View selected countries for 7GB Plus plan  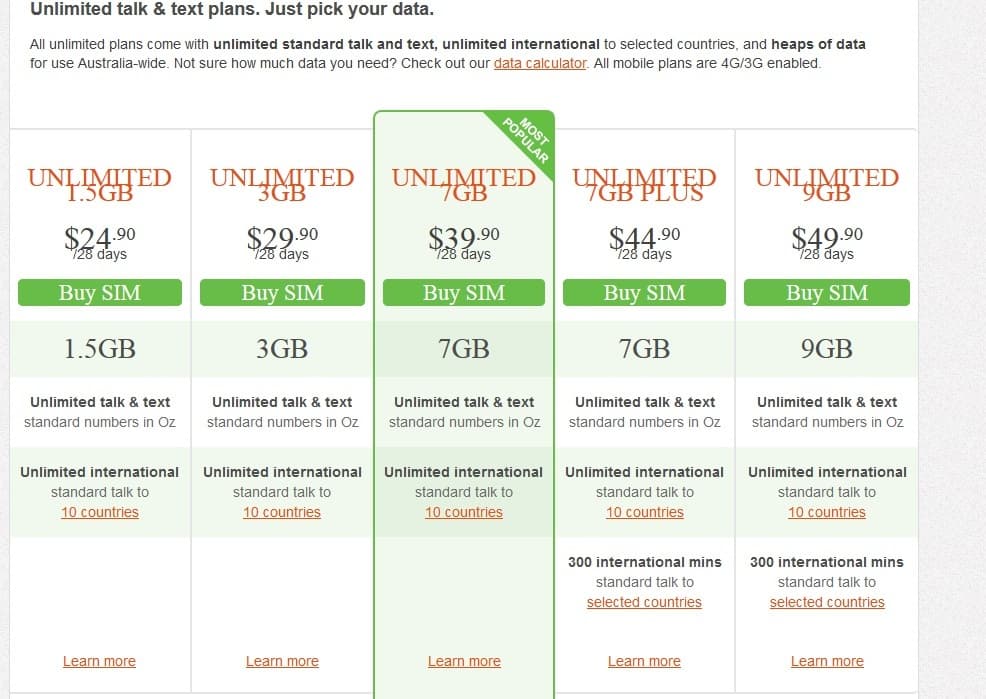coord(645,602)
